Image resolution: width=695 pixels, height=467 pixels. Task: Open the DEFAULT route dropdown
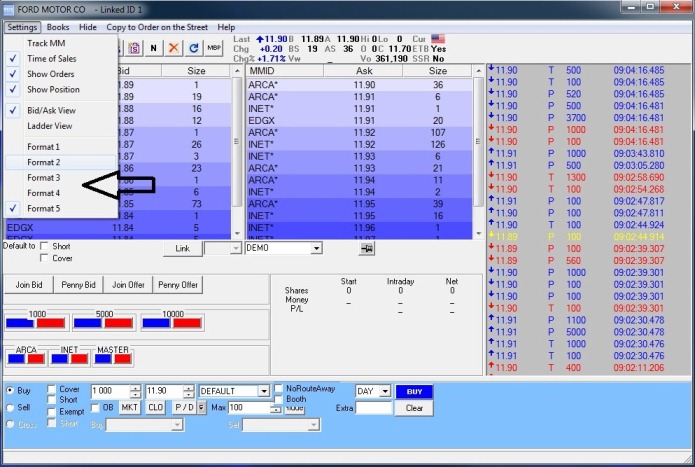(x=264, y=391)
